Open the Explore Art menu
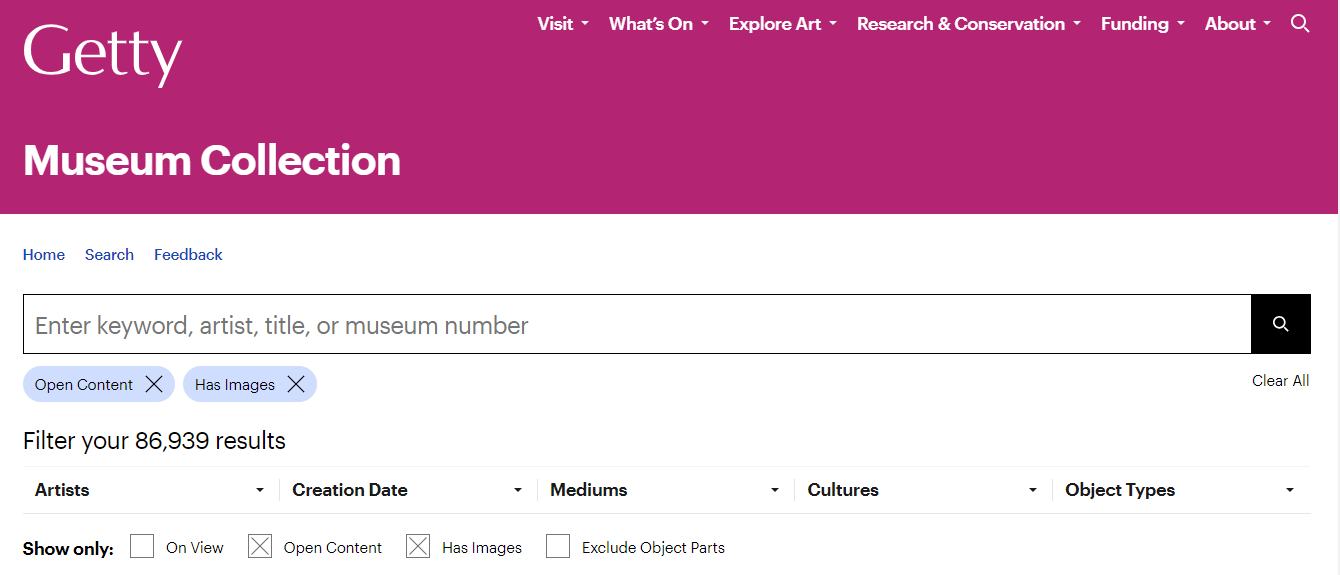The width and height of the screenshot is (1340, 575). [782, 24]
